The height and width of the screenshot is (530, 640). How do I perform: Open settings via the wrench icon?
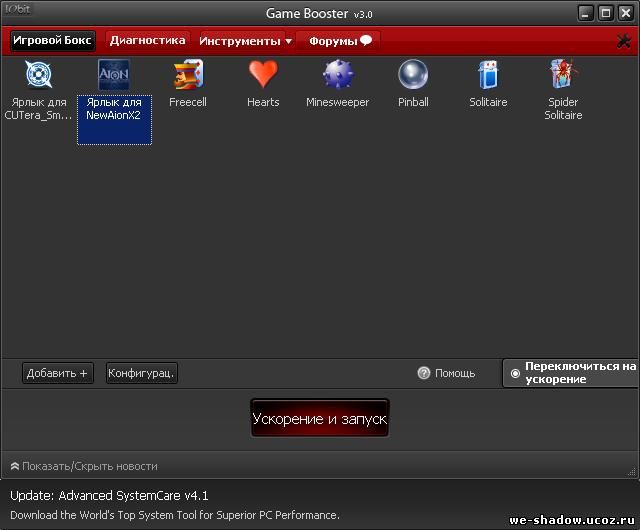tap(624, 41)
